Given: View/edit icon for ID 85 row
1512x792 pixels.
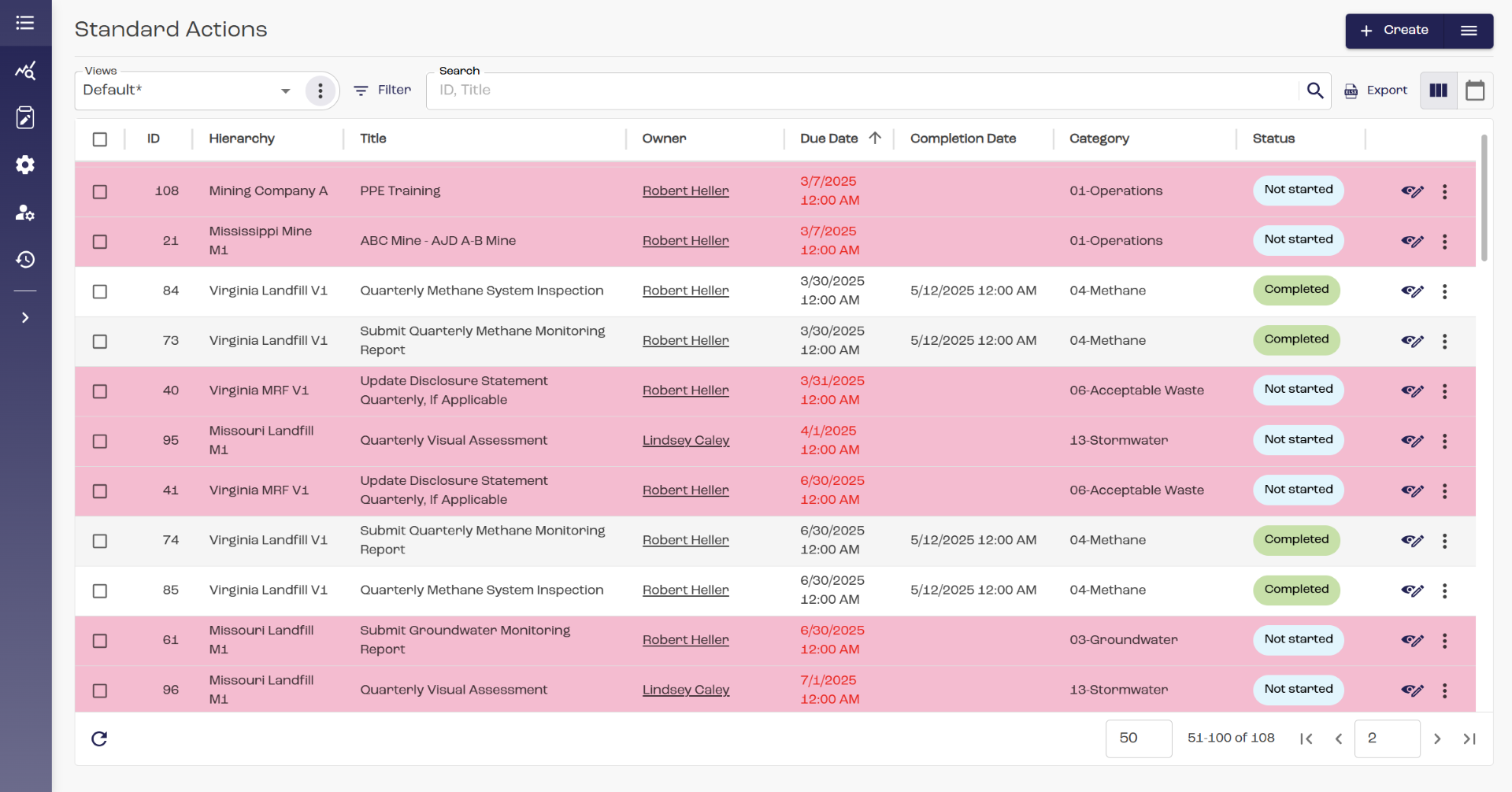Looking at the screenshot, I should point(1412,590).
